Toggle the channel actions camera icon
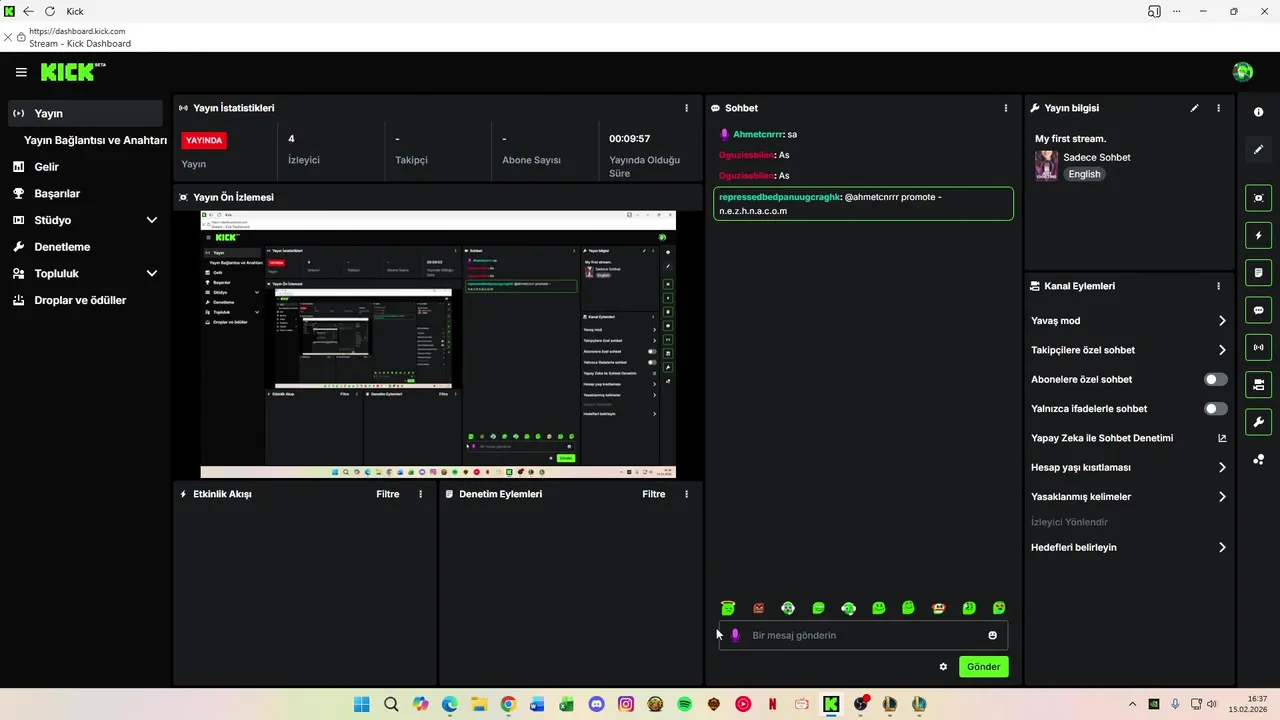 pyautogui.click(x=1259, y=384)
